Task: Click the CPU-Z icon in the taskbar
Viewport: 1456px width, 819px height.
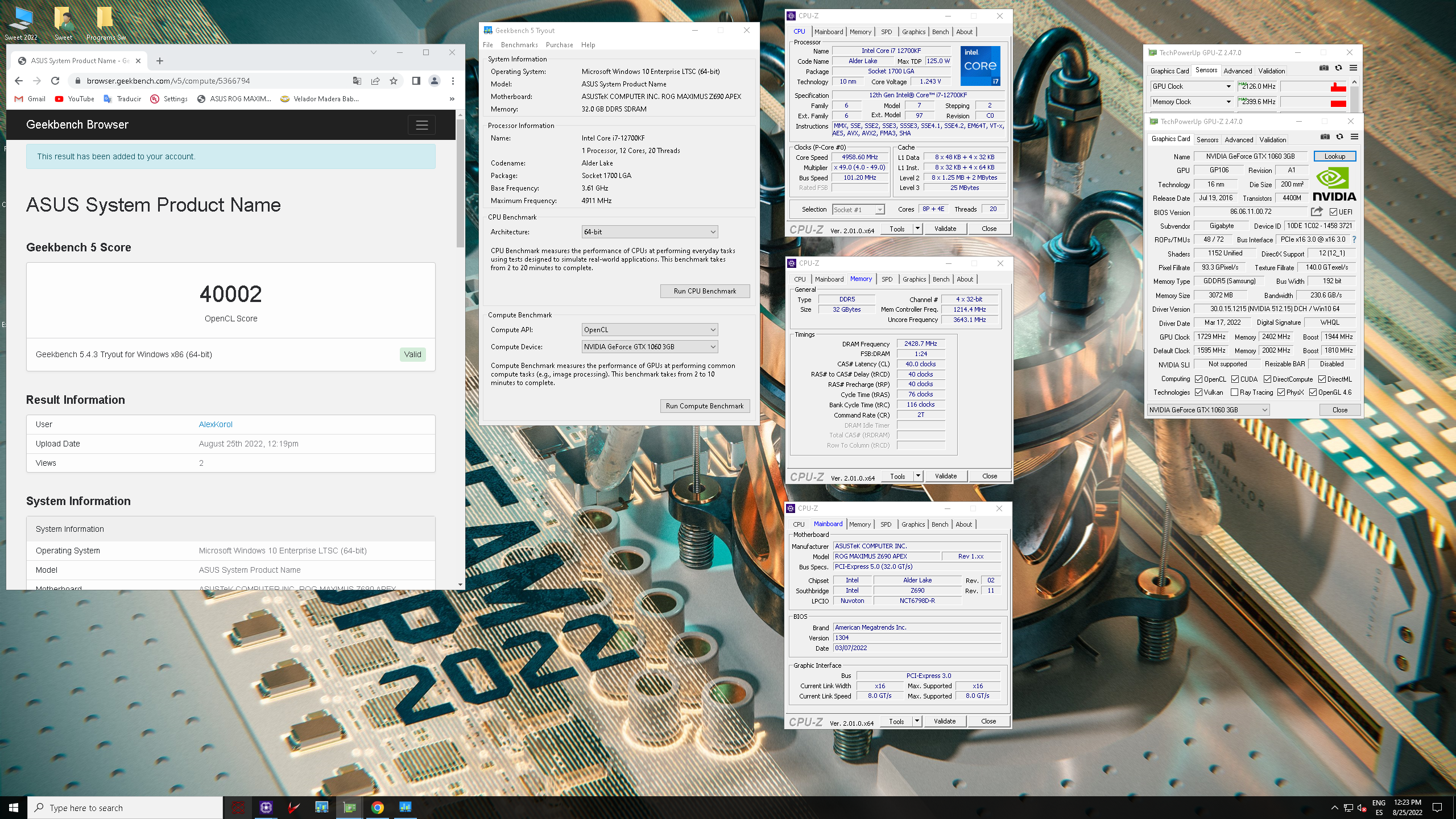Action: click(266, 807)
